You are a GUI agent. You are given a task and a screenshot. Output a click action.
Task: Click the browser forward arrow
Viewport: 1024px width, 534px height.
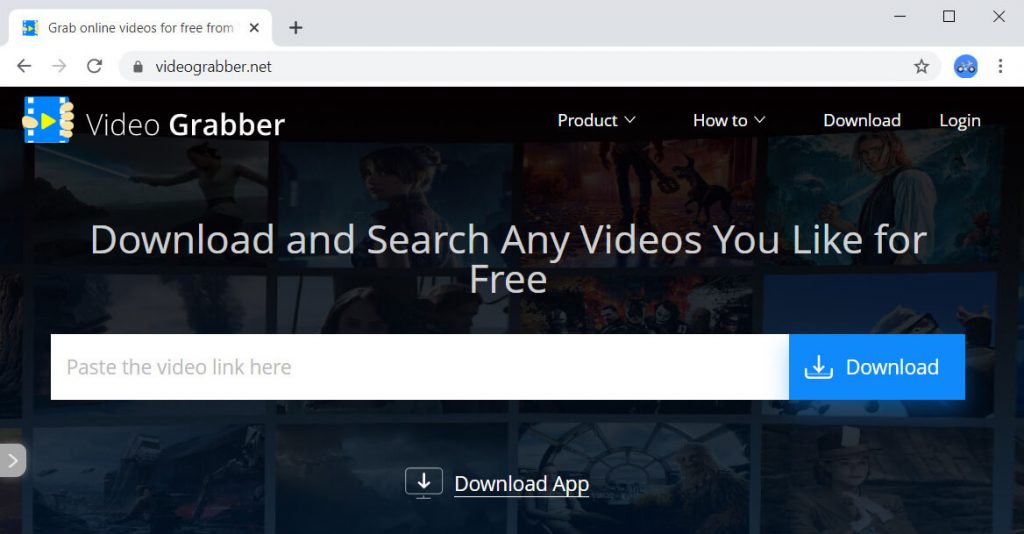59,66
